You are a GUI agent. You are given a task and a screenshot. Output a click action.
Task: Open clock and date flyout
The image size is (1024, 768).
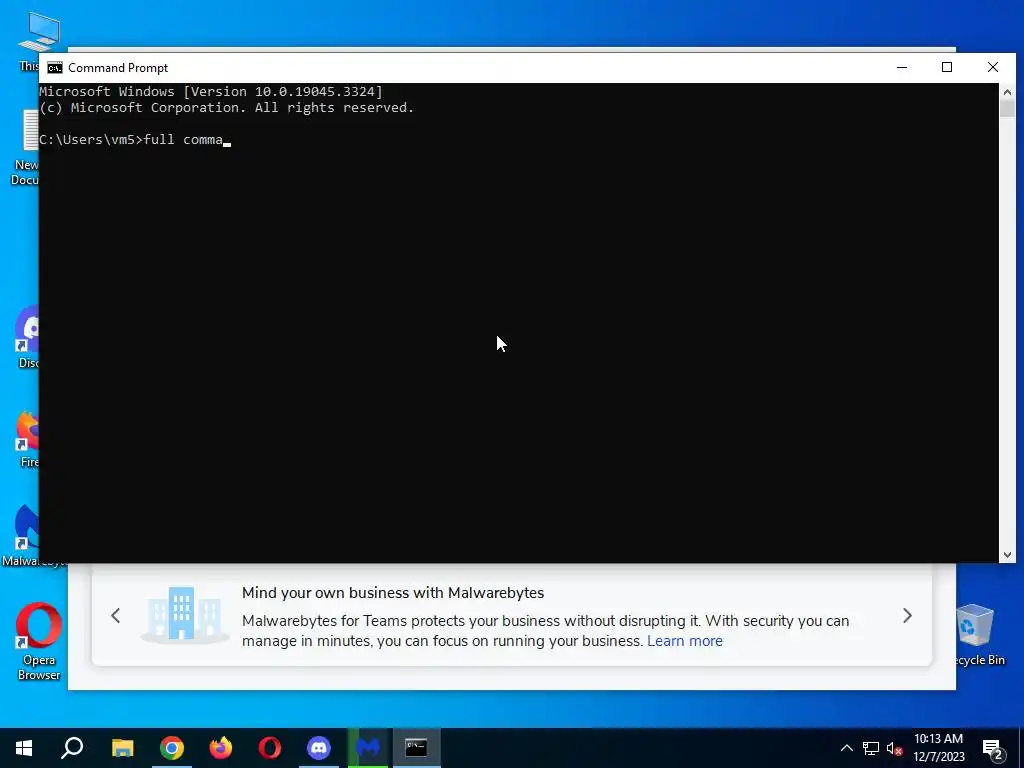[938, 748]
